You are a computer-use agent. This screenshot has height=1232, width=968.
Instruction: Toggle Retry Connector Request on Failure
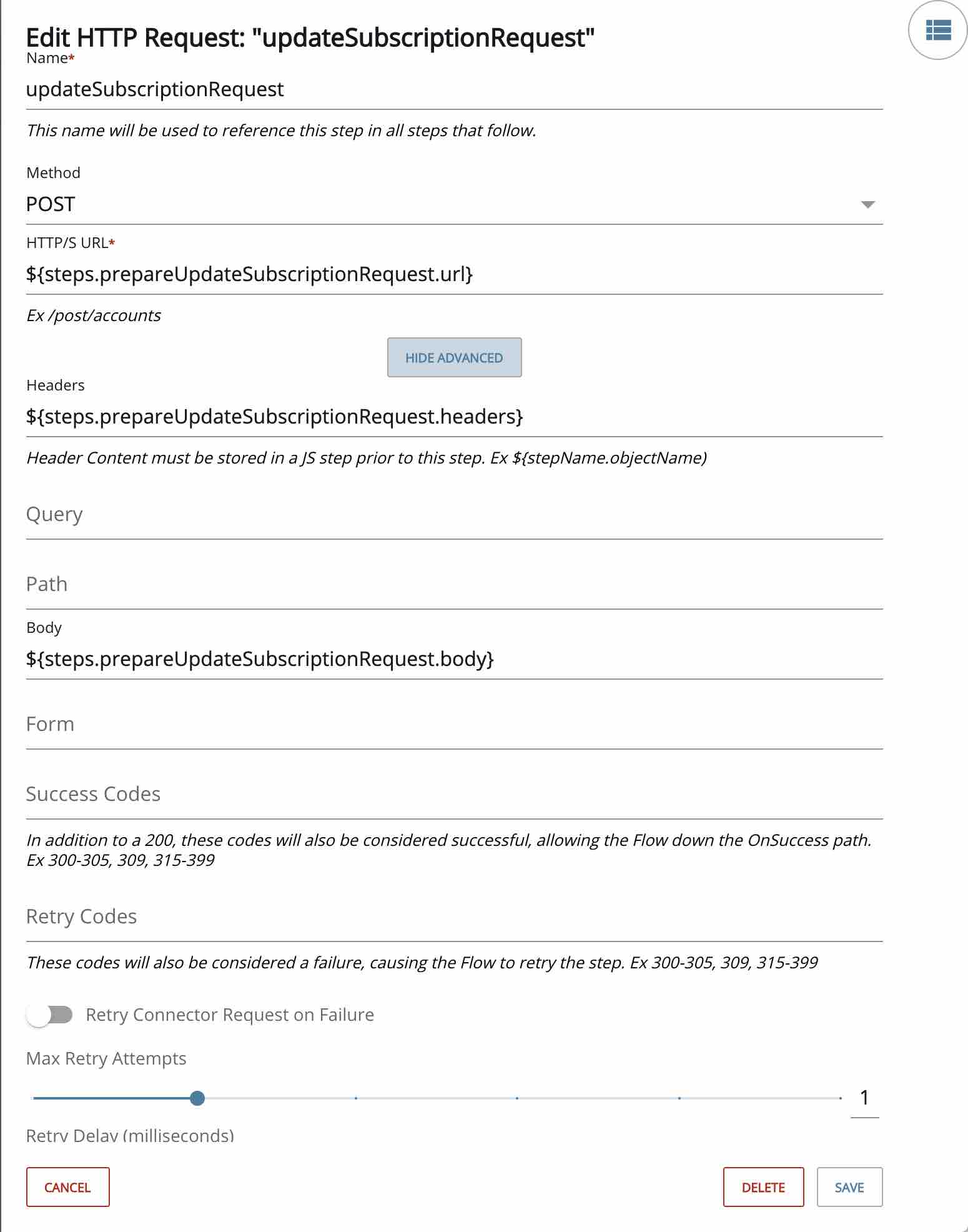click(x=50, y=1015)
